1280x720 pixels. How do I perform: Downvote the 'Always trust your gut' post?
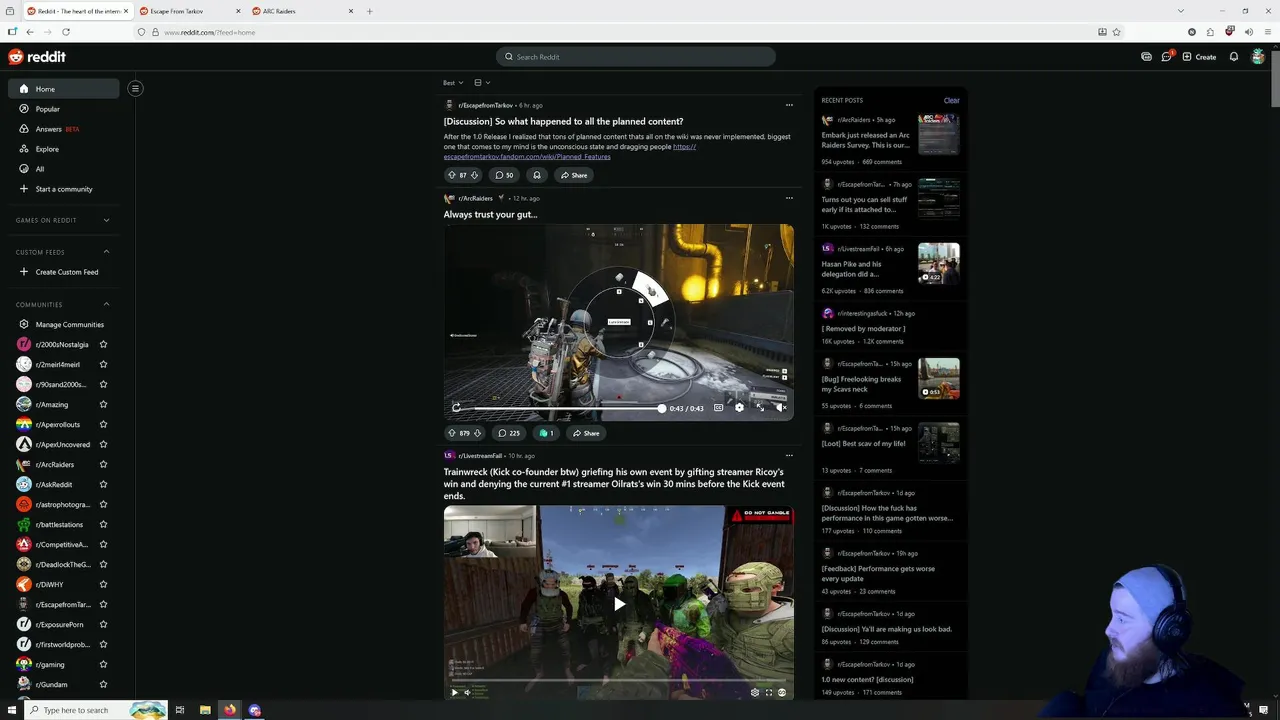pos(477,433)
